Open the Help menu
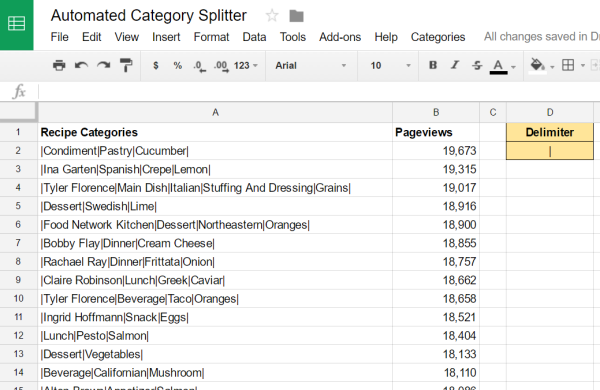The width and height of the screenshot is (600, 390). [x=386, y=37]
